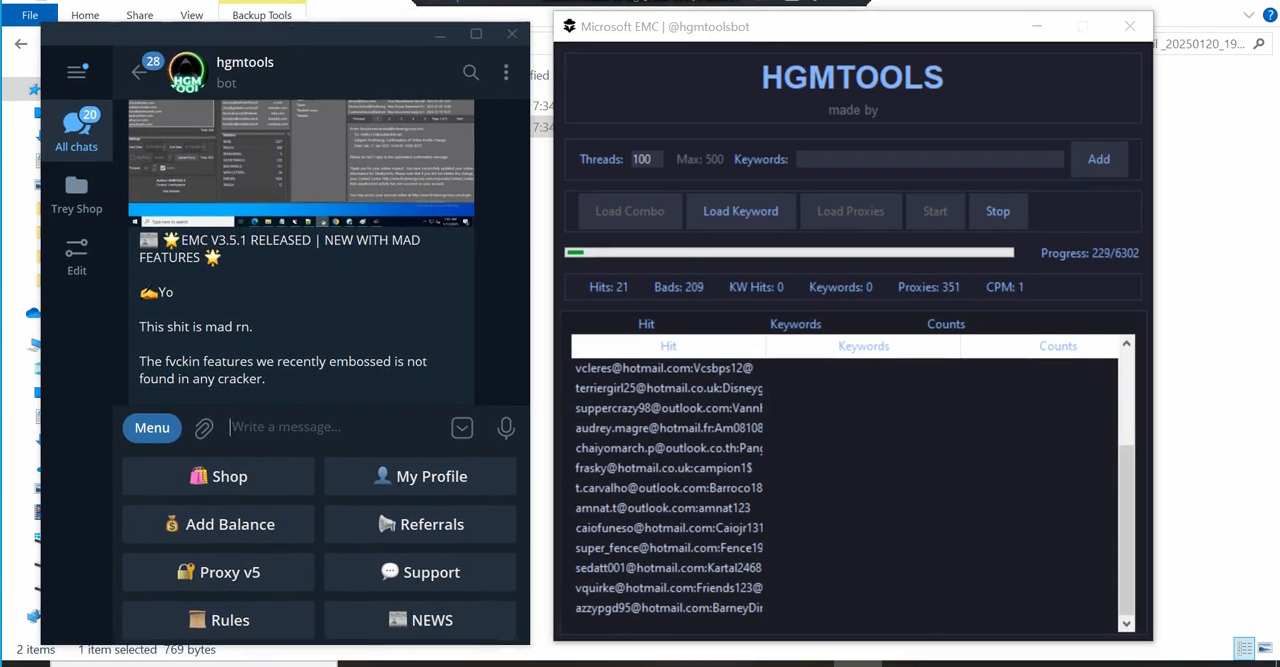Open NEWS bot option
This screenshot has width=1280, height=667.
420,620
